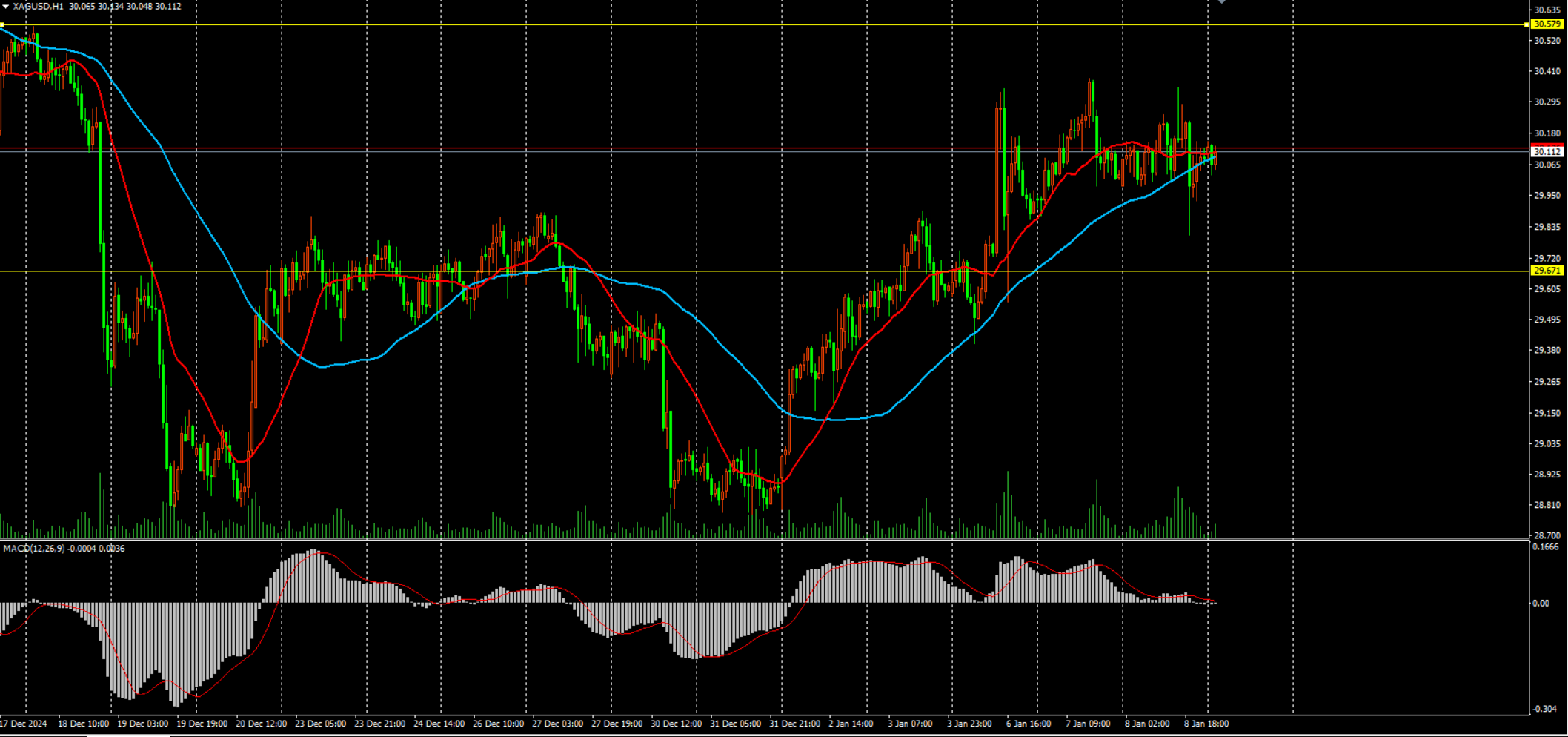Select the time label '30 Dec 12:00'

coord(676,724)
